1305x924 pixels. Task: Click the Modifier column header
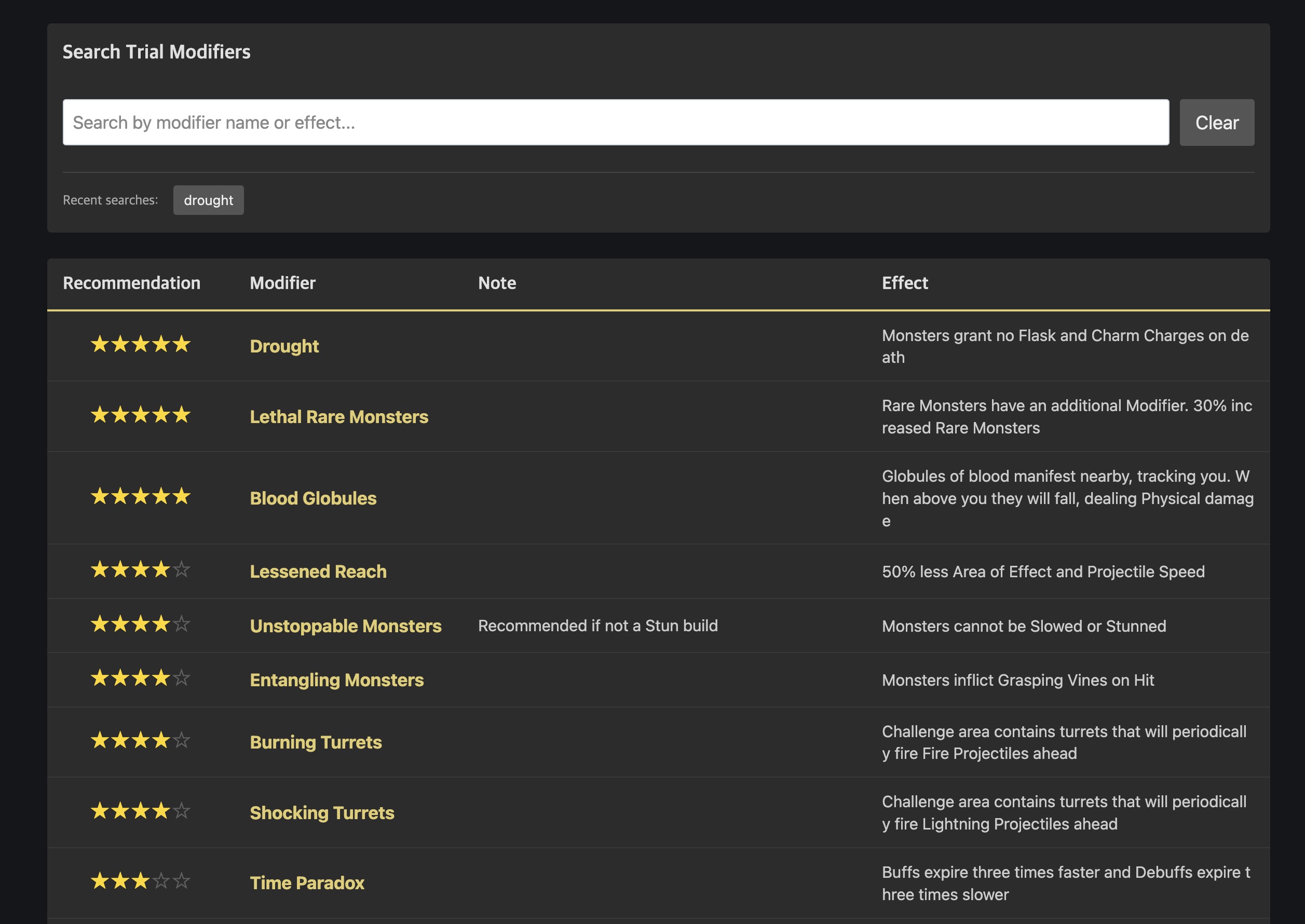tap(283, 283)
